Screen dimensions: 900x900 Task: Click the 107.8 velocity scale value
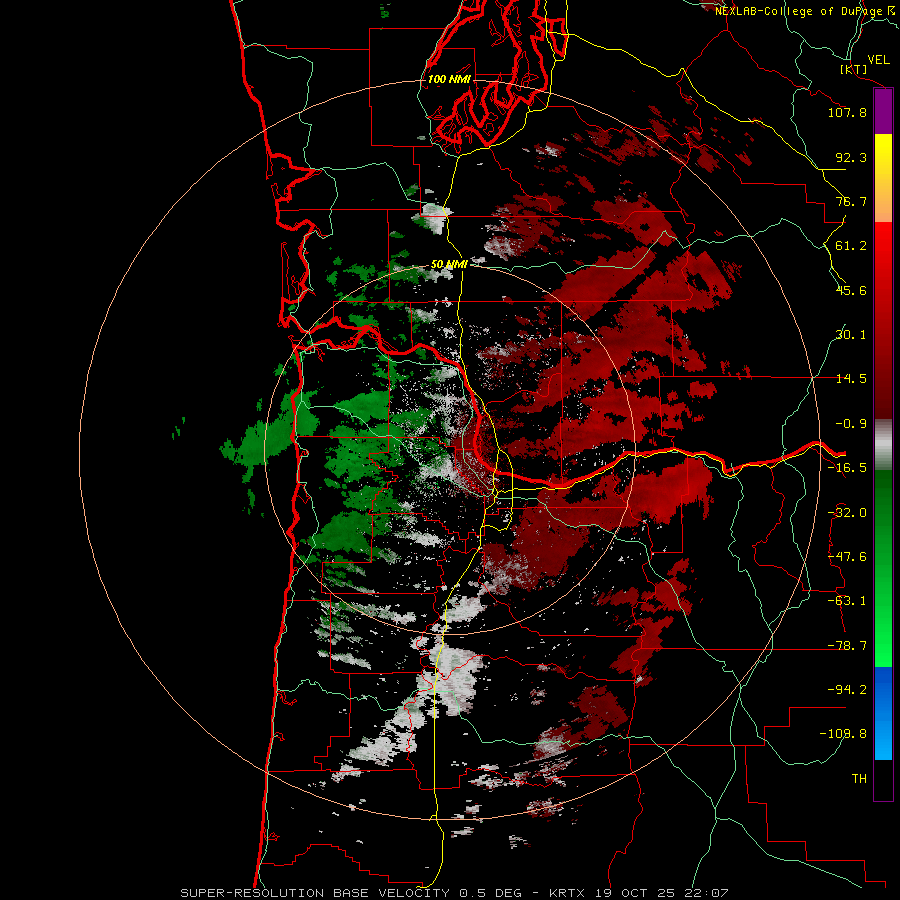[847, 112]
